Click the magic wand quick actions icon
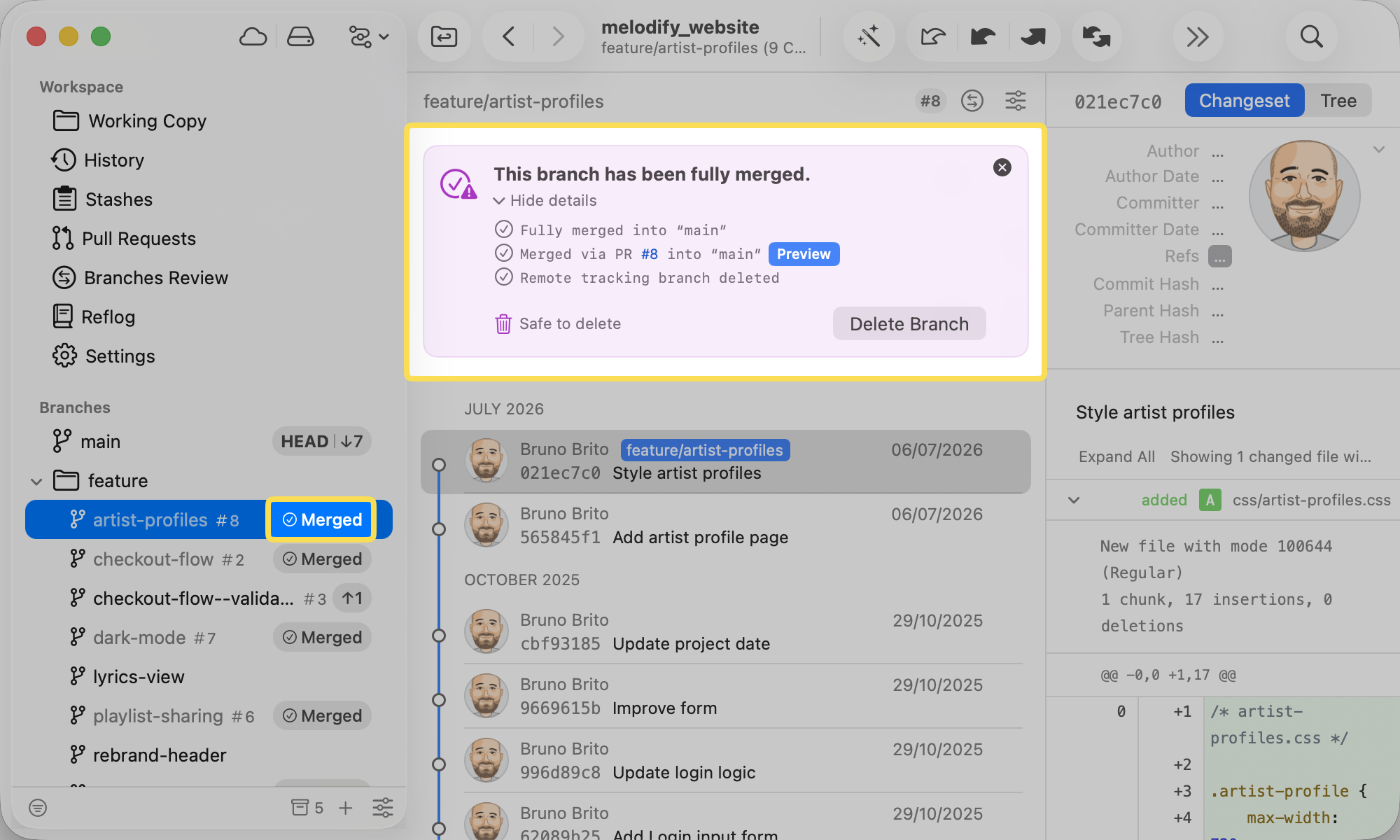This screenshot has height=840, width=1400. (x=869, y=36)
